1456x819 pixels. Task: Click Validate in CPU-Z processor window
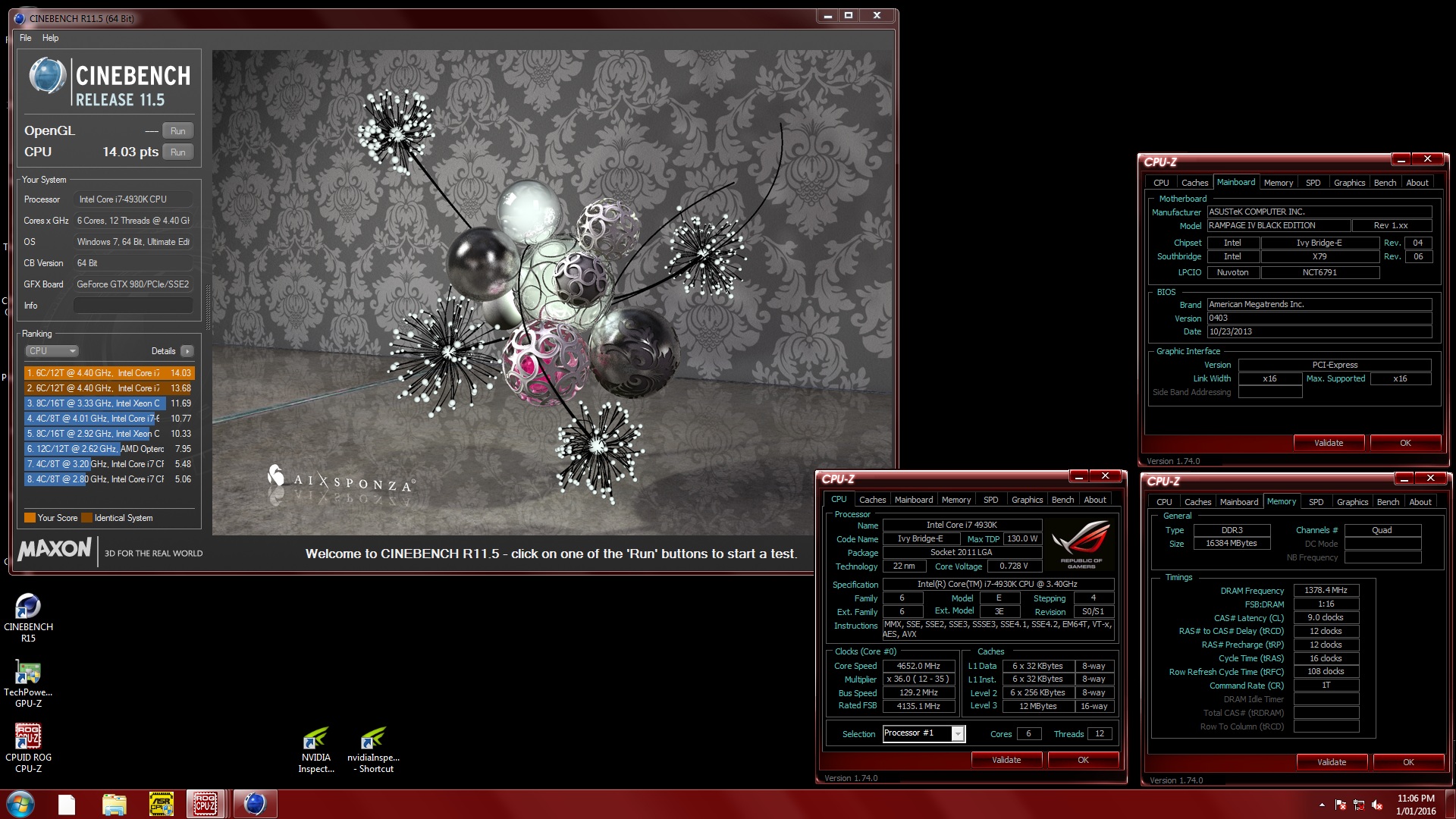point(1006,760)
